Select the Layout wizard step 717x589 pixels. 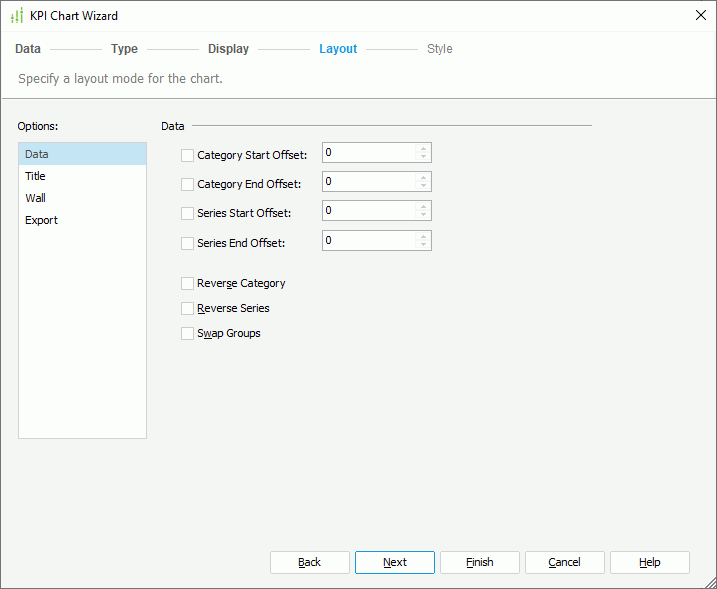click(x=338, y=49)
